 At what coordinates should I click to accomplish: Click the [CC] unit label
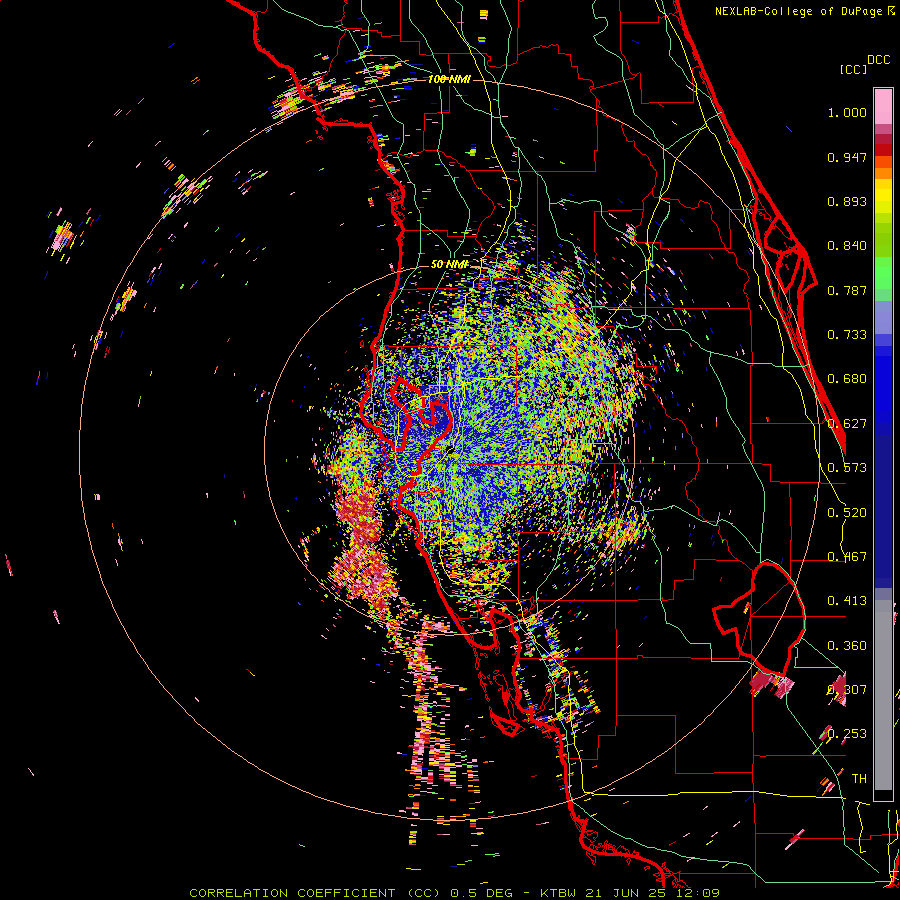click(853, 69)
